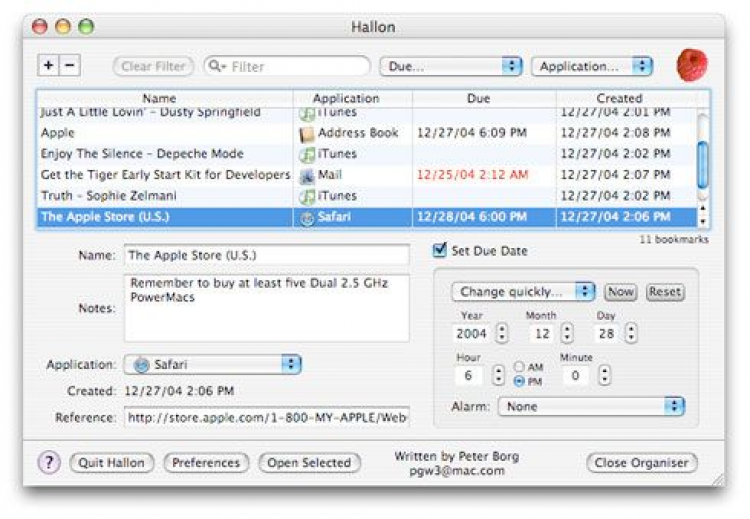The width and height of the screenshot is (750, 519).
Task: Click iTunes icon in Truth - Sophie Zelmani row
Action: pyautogui.click(x=307, y=197)
